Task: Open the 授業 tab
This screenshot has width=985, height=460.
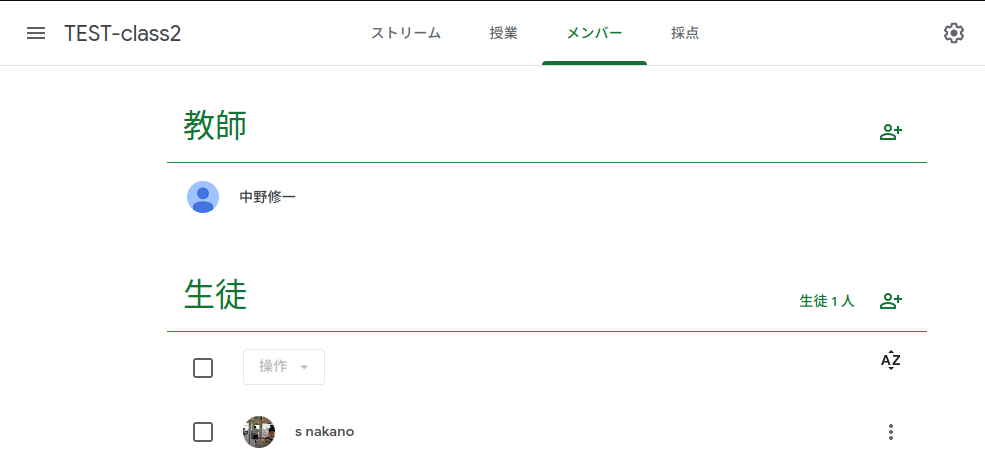Action: [504, 33]
